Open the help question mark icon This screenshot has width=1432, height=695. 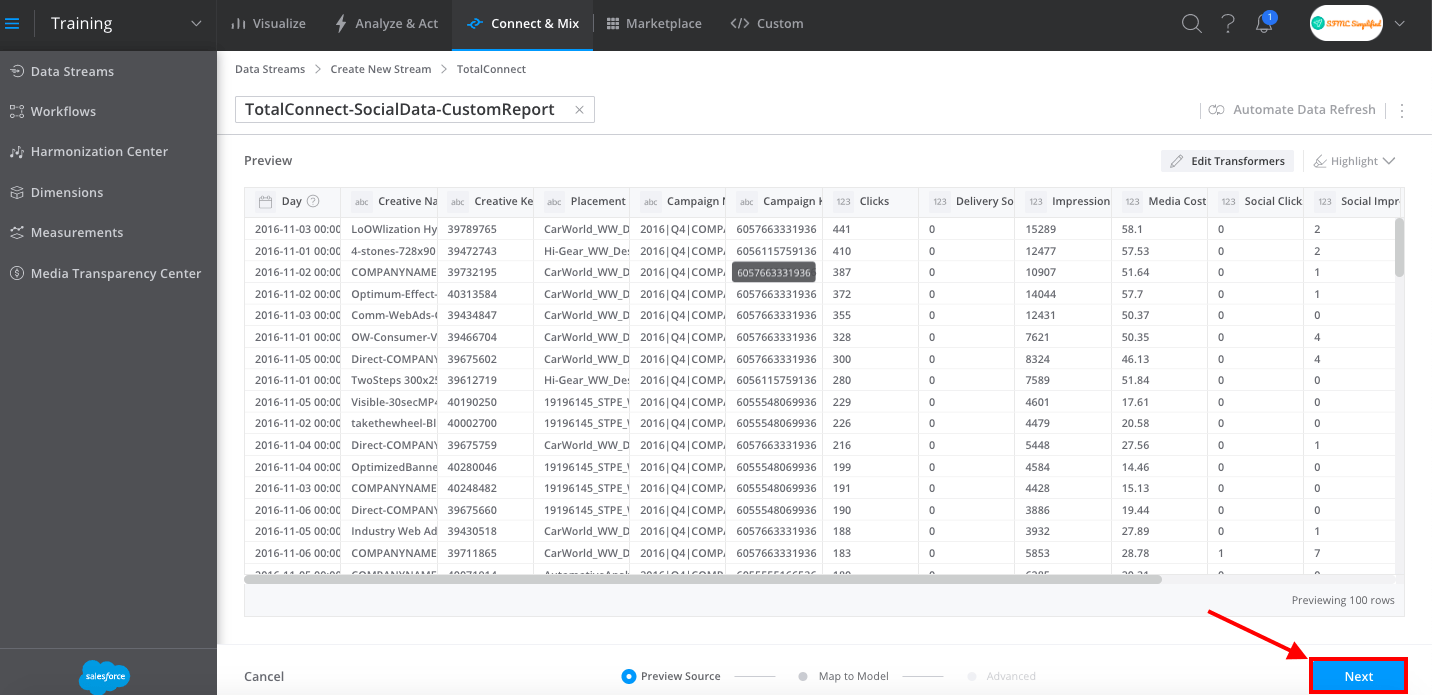[1228, 23]
